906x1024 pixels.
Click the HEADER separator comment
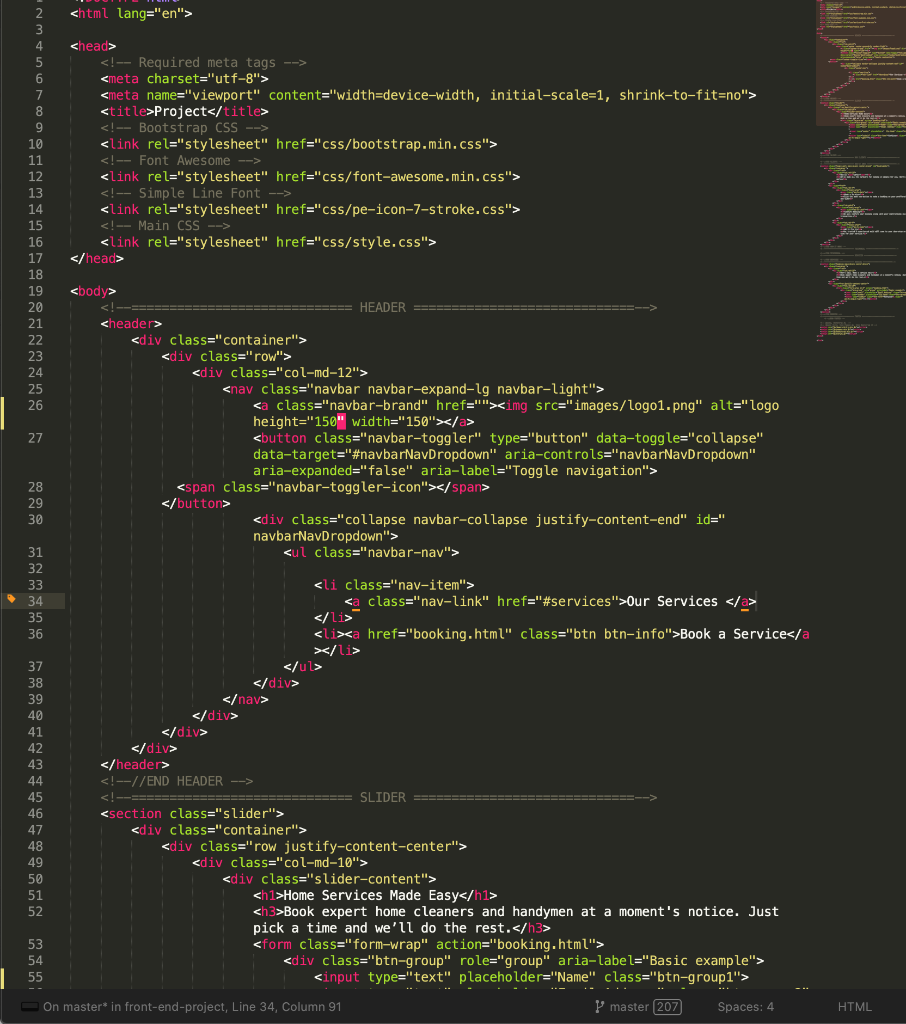379,308
